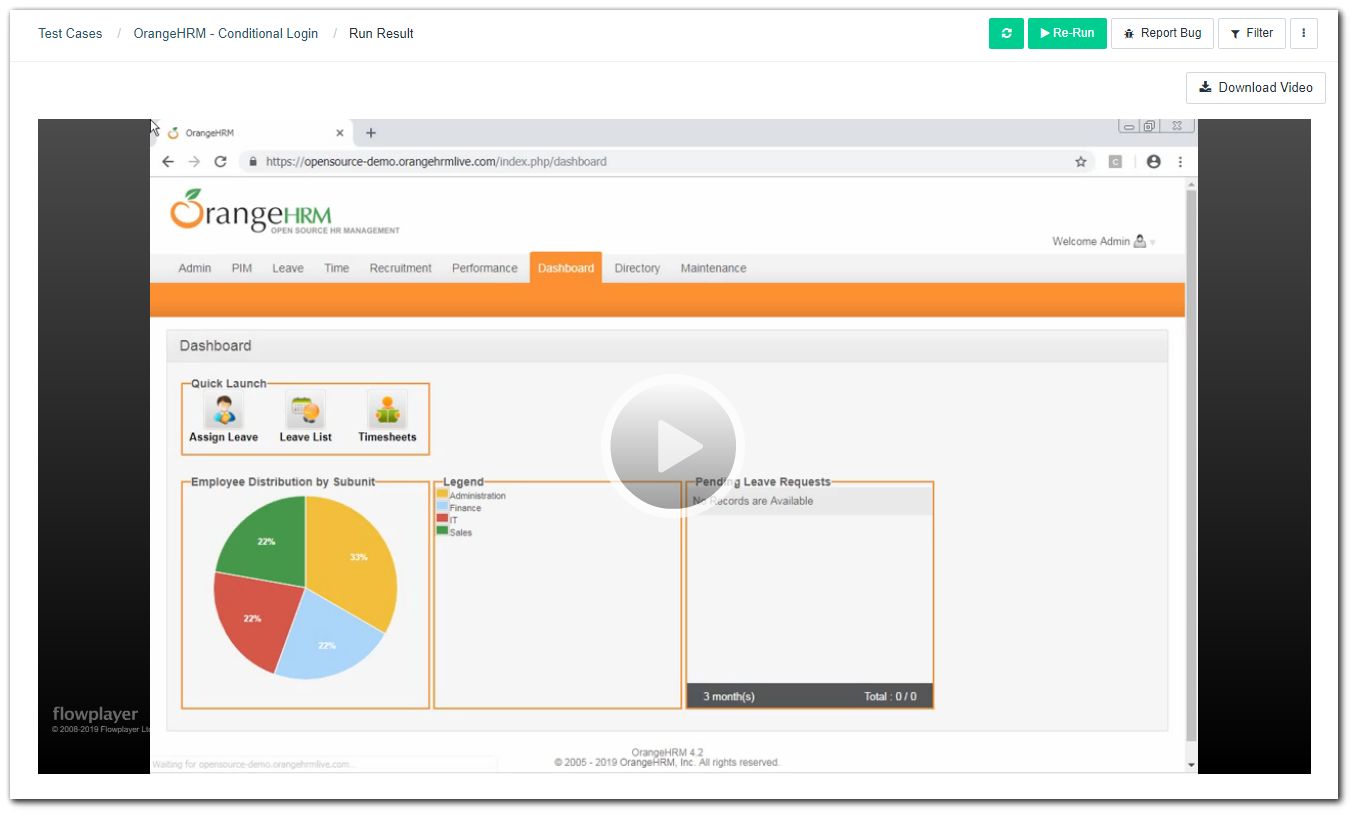Viewport: 1356px width, 817px height.
Task: Open the Filter options
Action: 1251,33
